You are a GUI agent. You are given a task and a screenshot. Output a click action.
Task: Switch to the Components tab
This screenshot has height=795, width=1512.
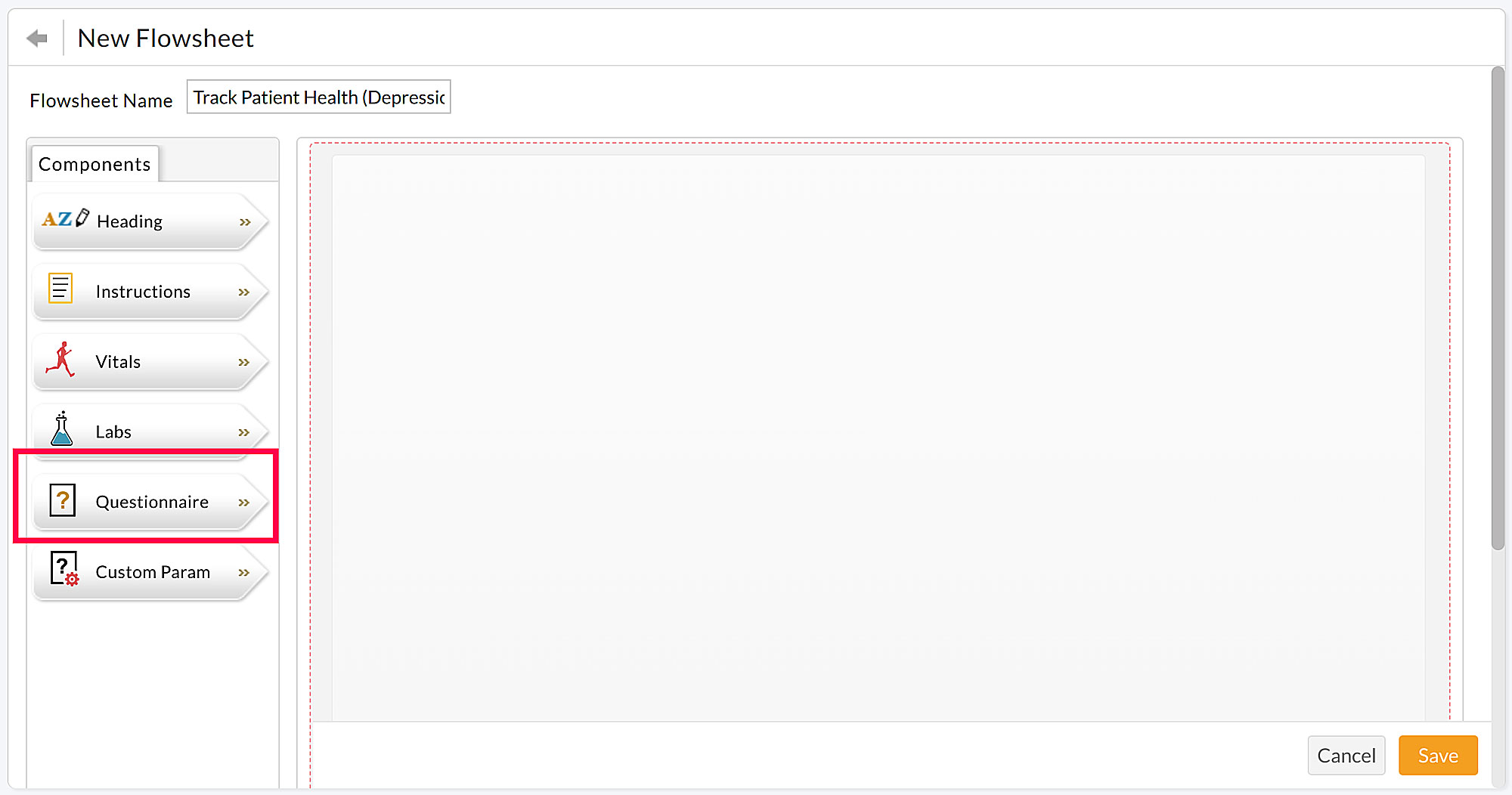[x=94, y=163]
